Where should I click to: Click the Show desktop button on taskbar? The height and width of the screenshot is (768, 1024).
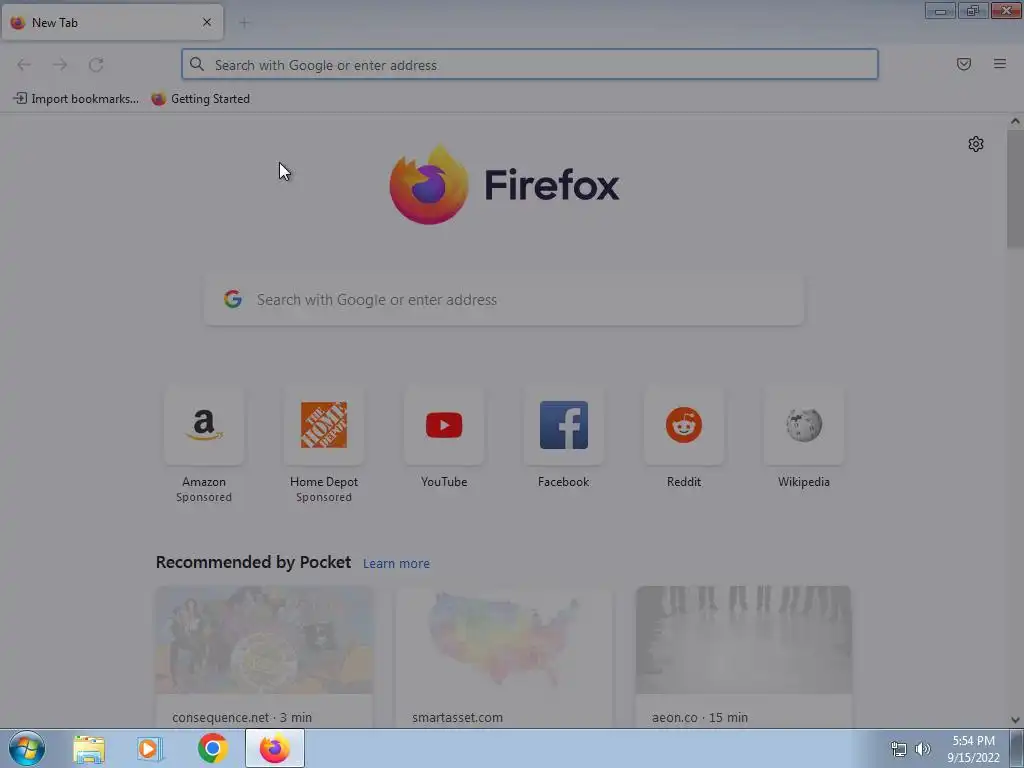(x=1017, y=748)
